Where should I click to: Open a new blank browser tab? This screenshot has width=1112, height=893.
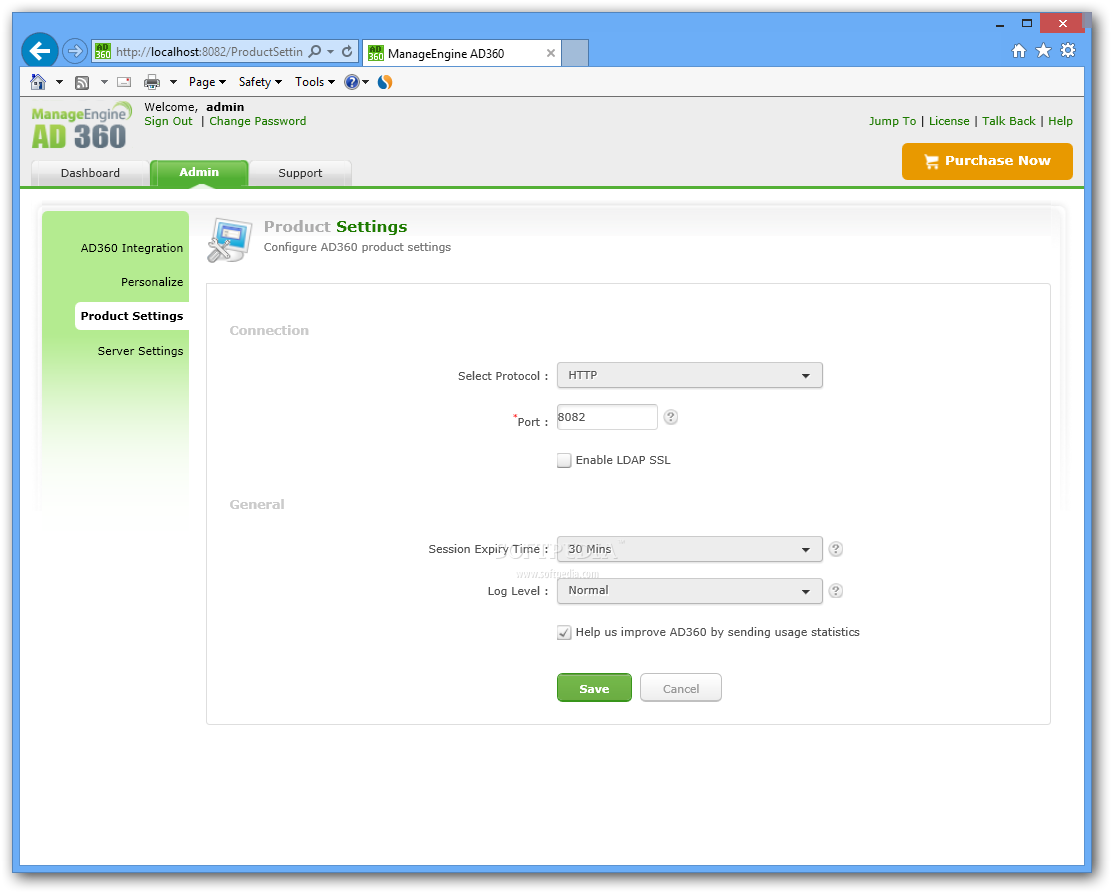coord(575,53)
